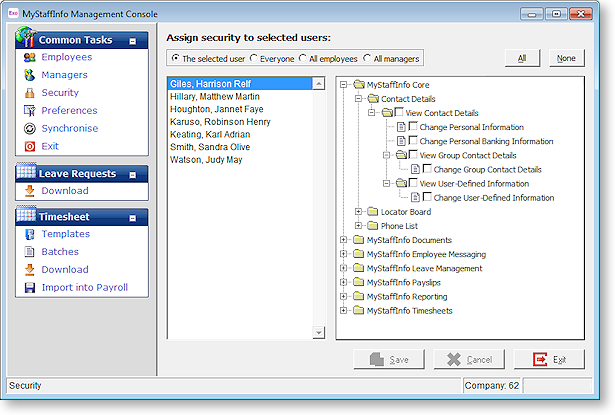This screenshot has width=615, height=415.
Task: Open Security via its key icon
Action: click(28, 93)
